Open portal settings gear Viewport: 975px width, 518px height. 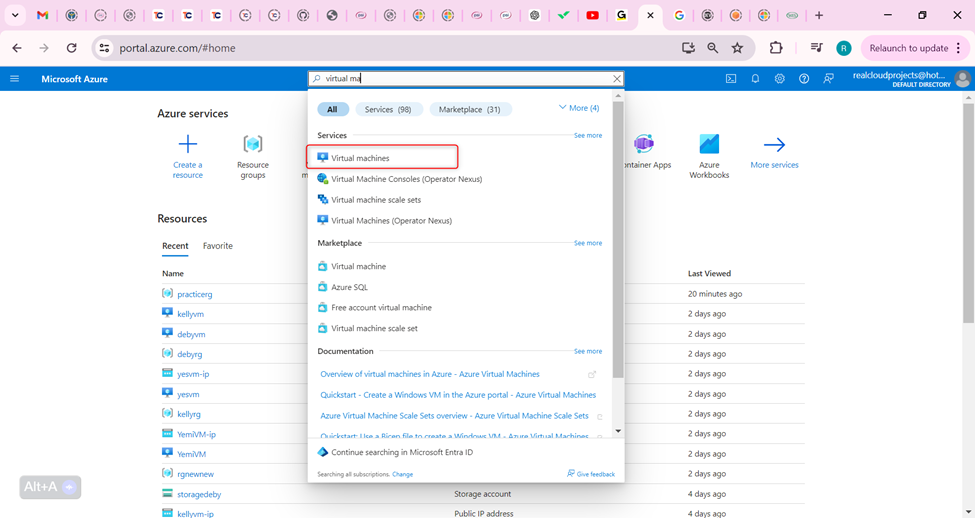click(x=779, y=79)
